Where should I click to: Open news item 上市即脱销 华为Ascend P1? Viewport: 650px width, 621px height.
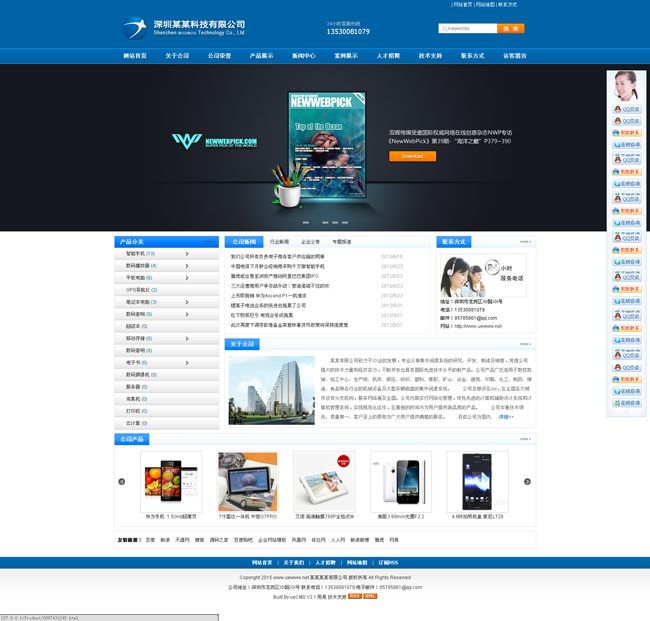[269, 296]
